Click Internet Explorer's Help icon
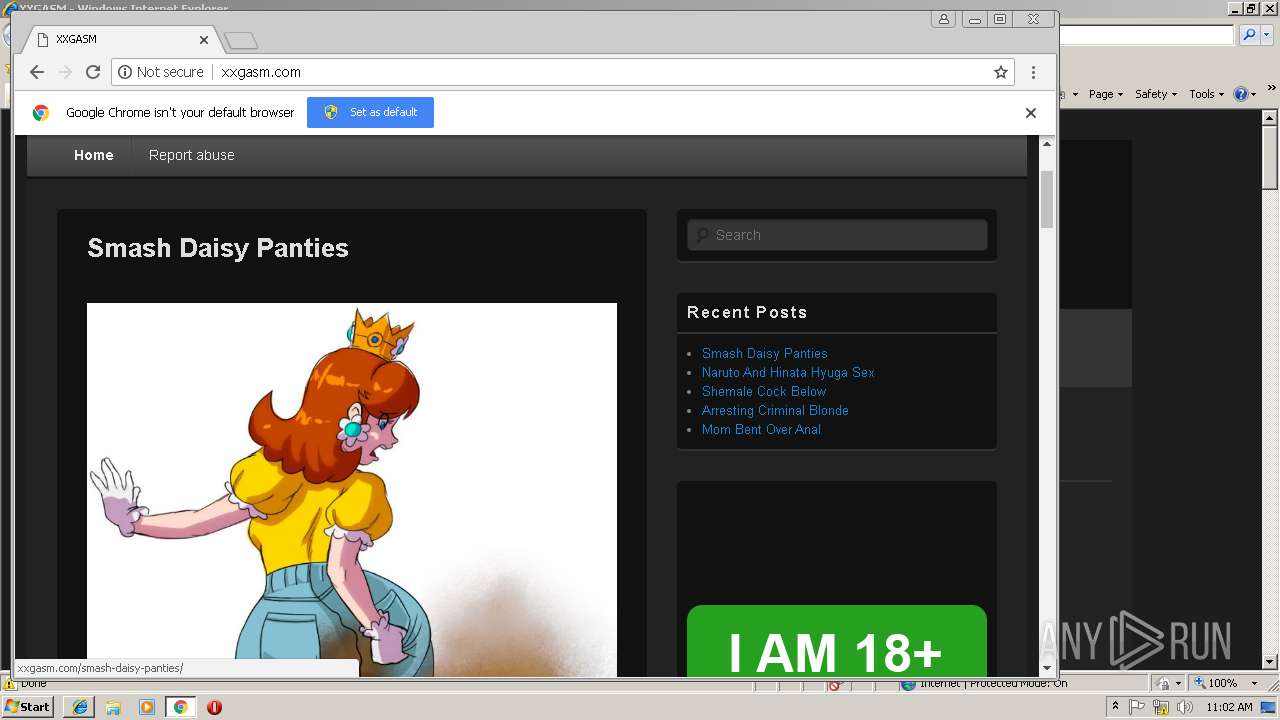Image resolution: width=1280 pixels, height=720 pixels. (x=1240, y=94)
